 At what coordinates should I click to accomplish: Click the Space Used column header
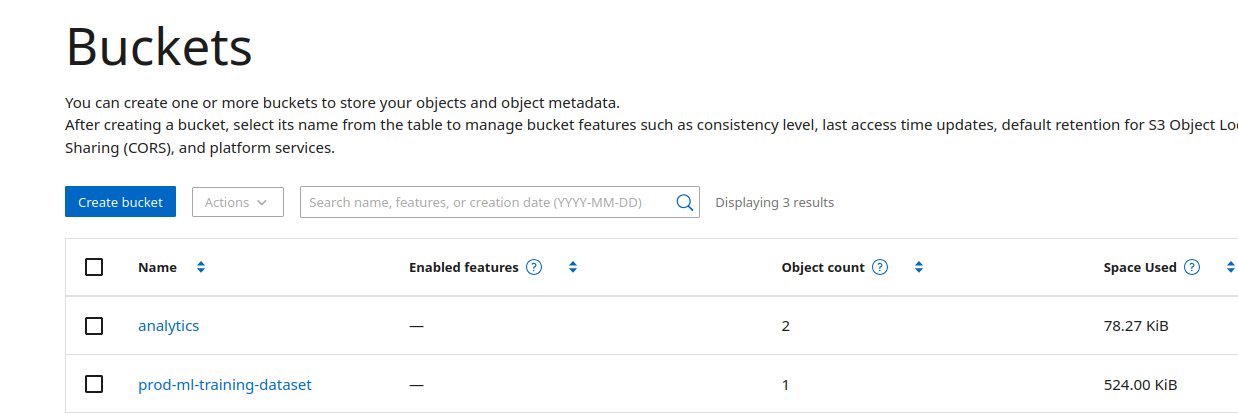pos(1140,267)
